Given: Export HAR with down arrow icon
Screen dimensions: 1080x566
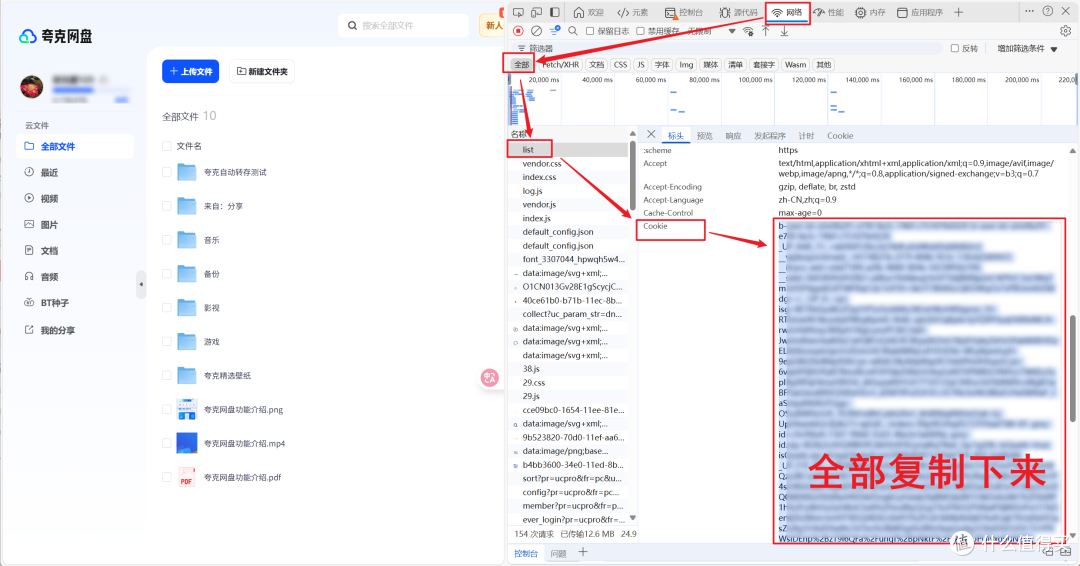Looking at the screenshot, I should (784, 31).
